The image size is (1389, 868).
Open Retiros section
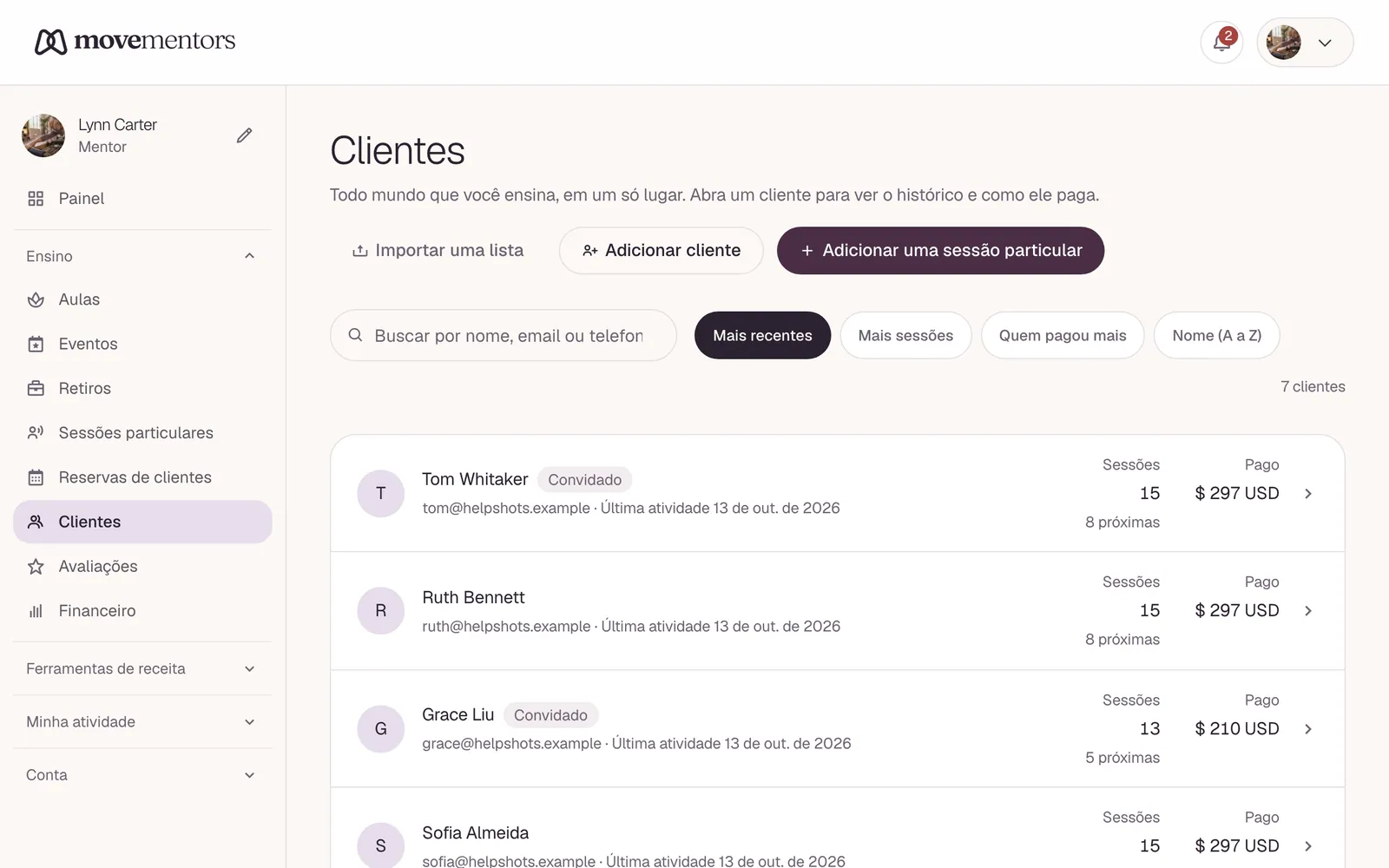142,388
